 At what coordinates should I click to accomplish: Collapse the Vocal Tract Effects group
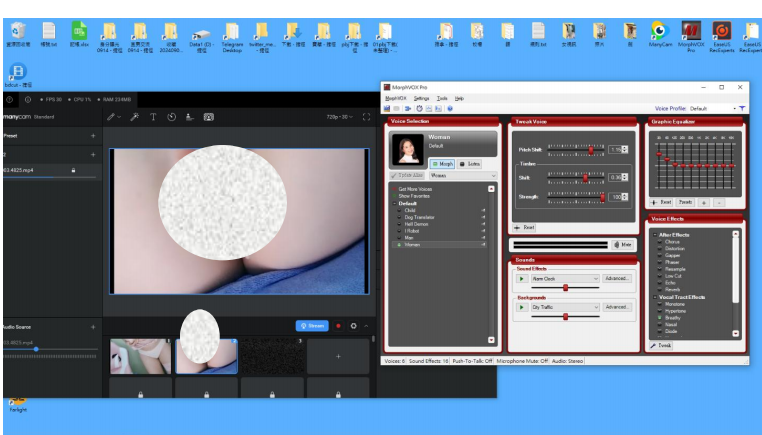pyautogui.click(x=655, y=297)
